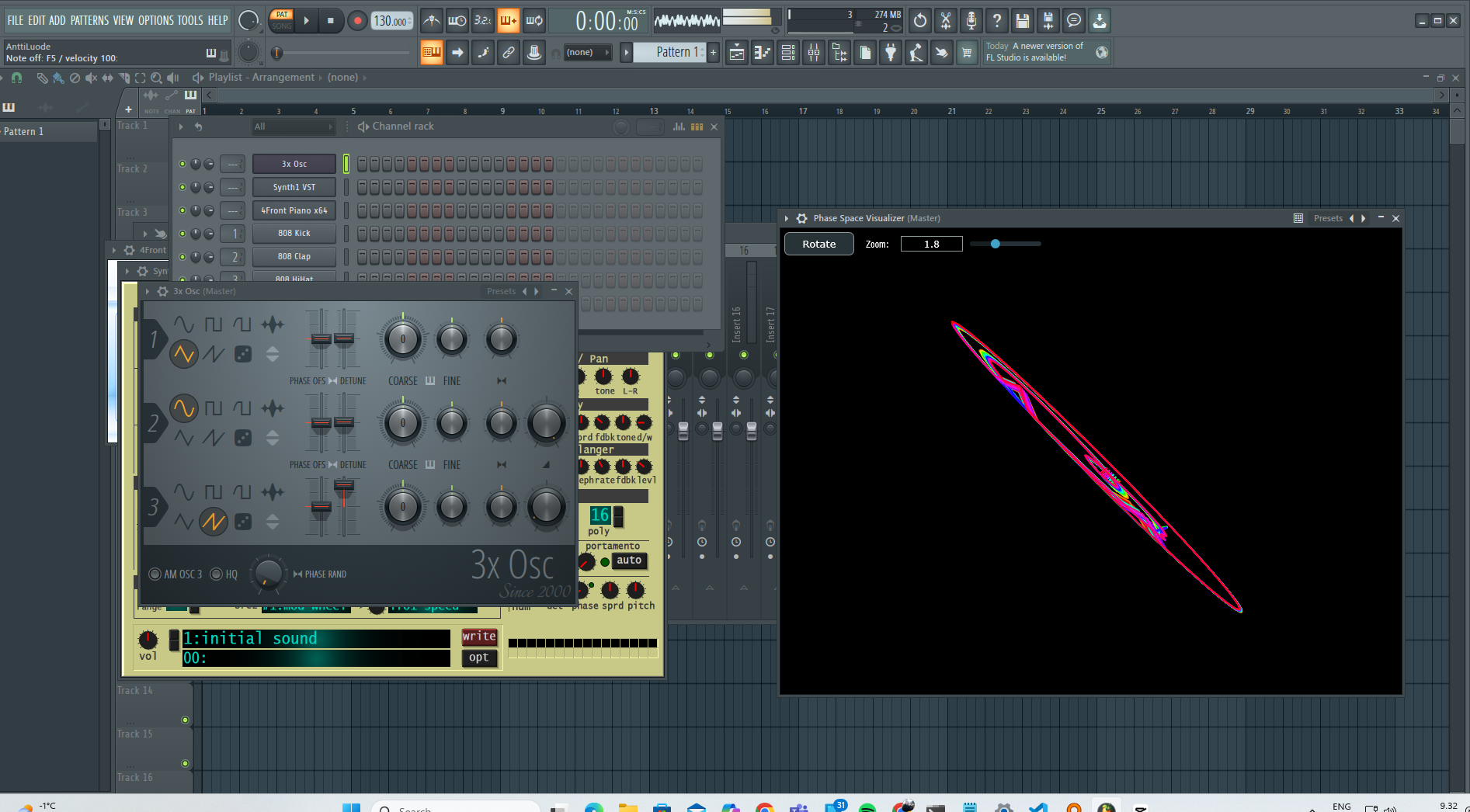Open the TOOLS menu
This screenshot has height=812, width=1470.
(190, 20)
